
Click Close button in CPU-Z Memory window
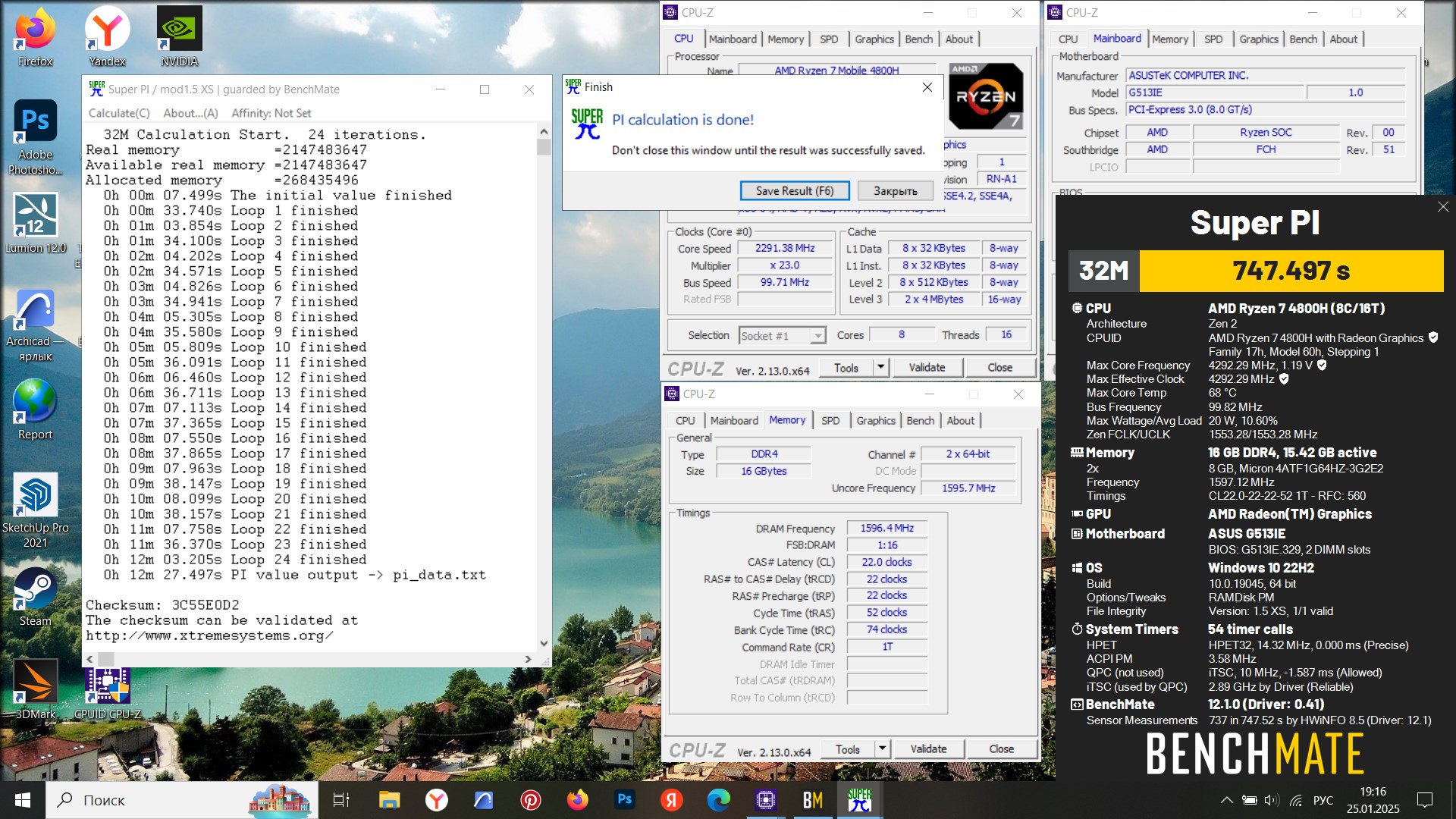(1001, 749)
